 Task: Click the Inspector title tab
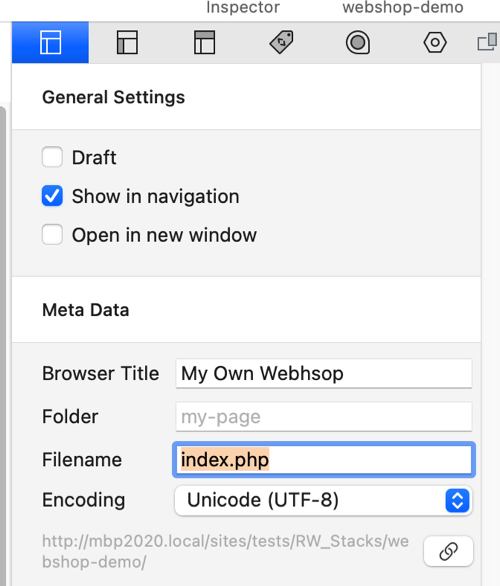[243, 7]
